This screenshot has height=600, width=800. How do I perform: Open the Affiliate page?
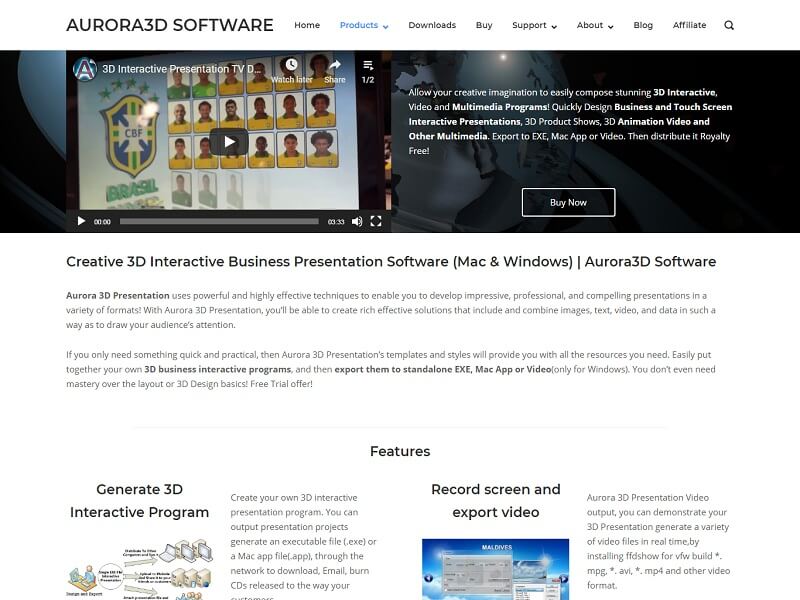pyautogui.click(x=690, y=25)
